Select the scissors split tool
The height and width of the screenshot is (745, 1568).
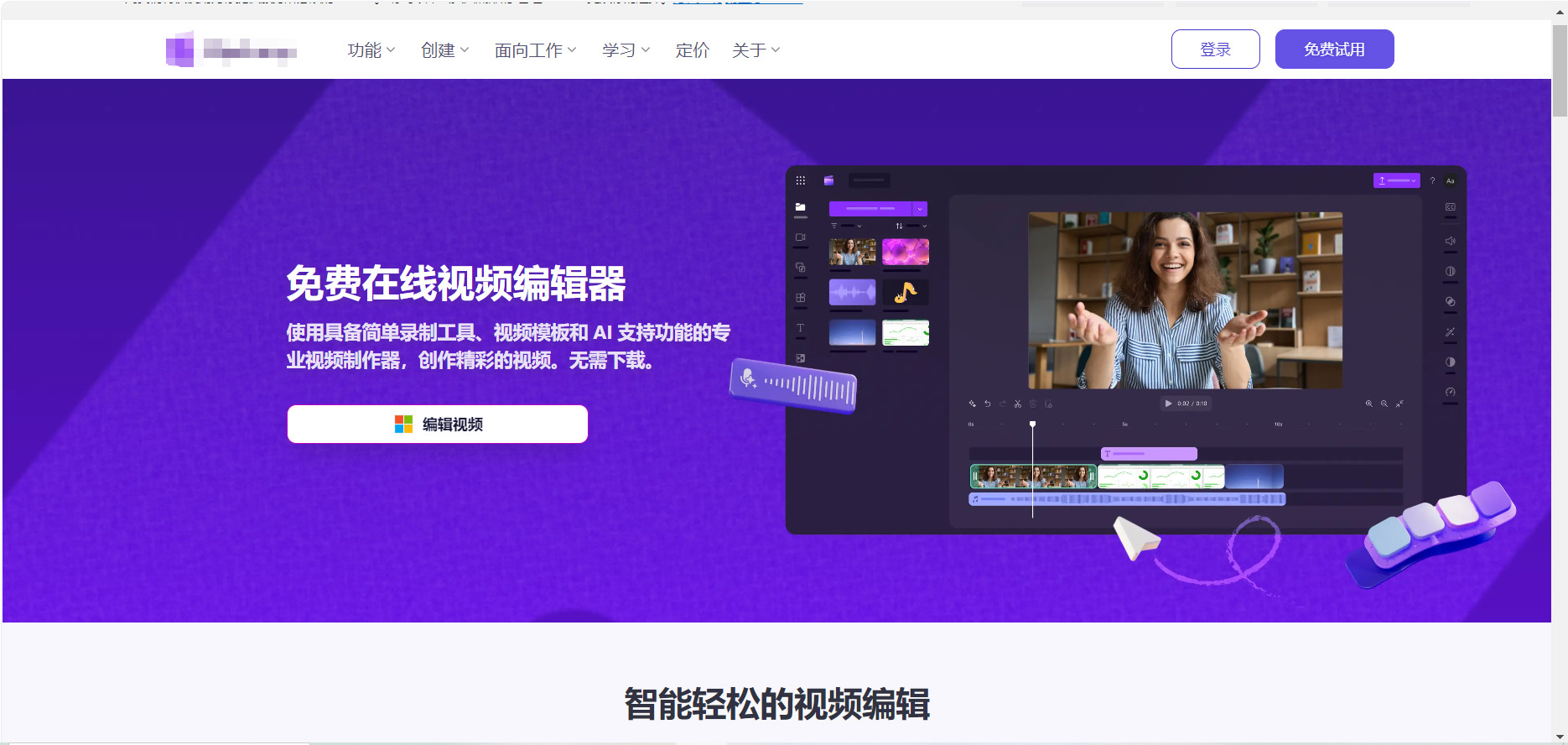coord(1018,404)
